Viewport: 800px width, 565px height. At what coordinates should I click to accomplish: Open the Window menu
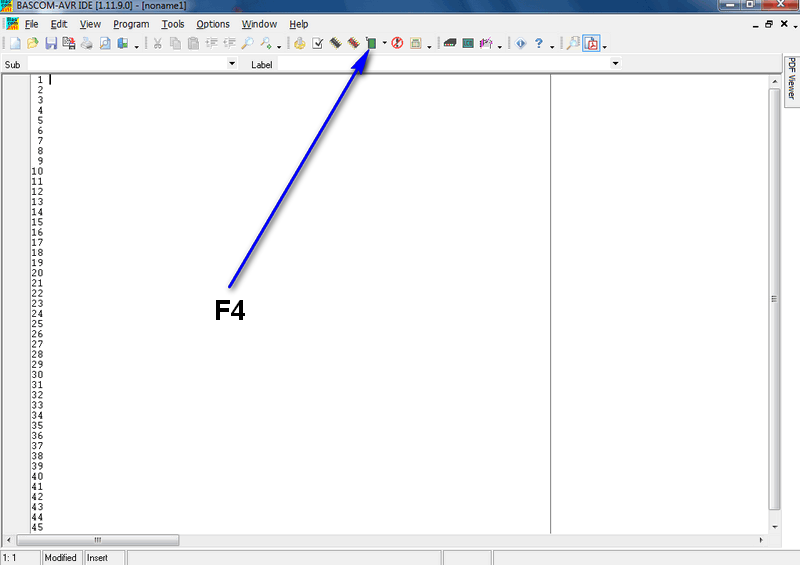[x=259, y=24]
